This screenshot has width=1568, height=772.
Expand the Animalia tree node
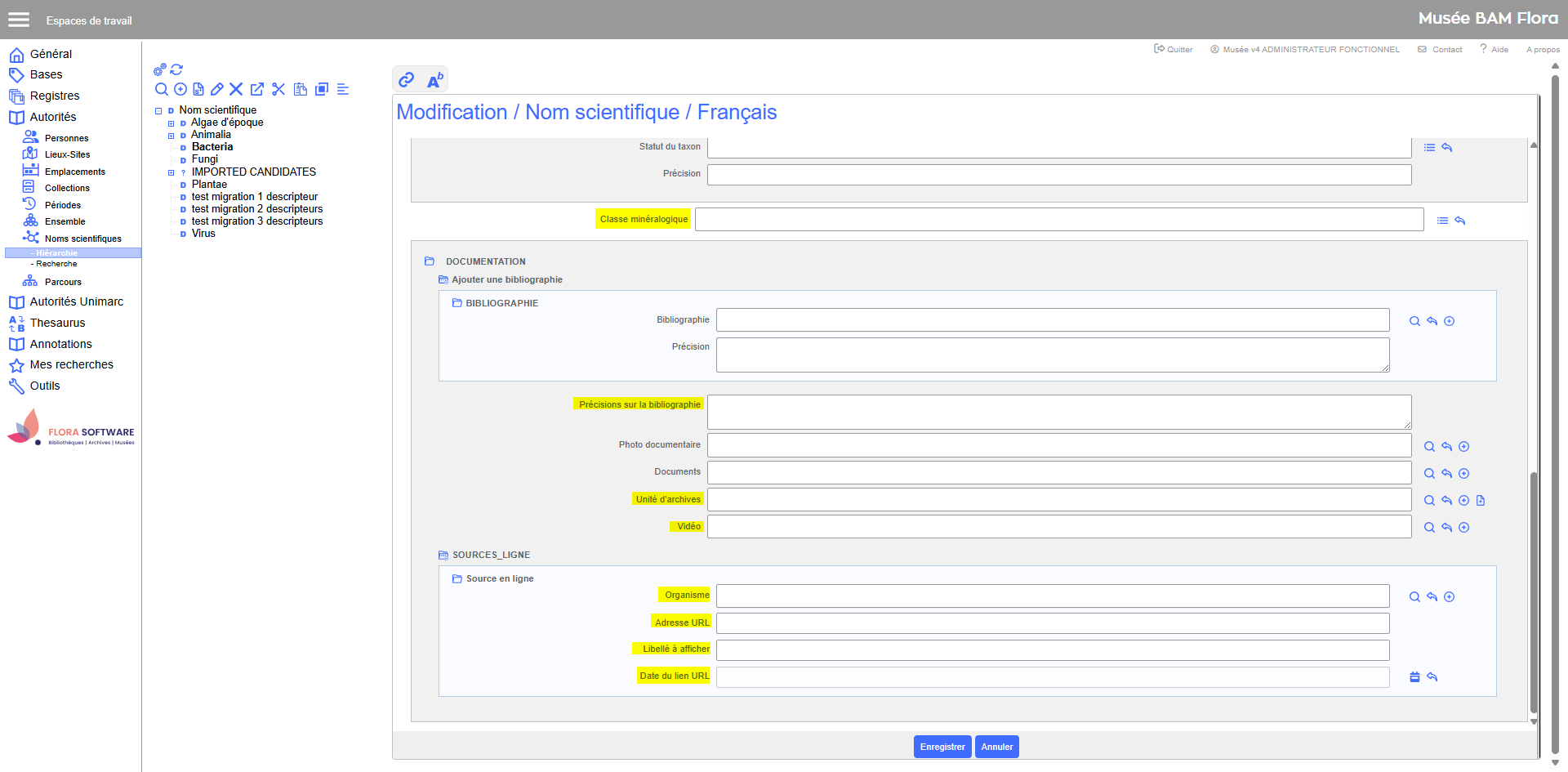tap(171, 136)
